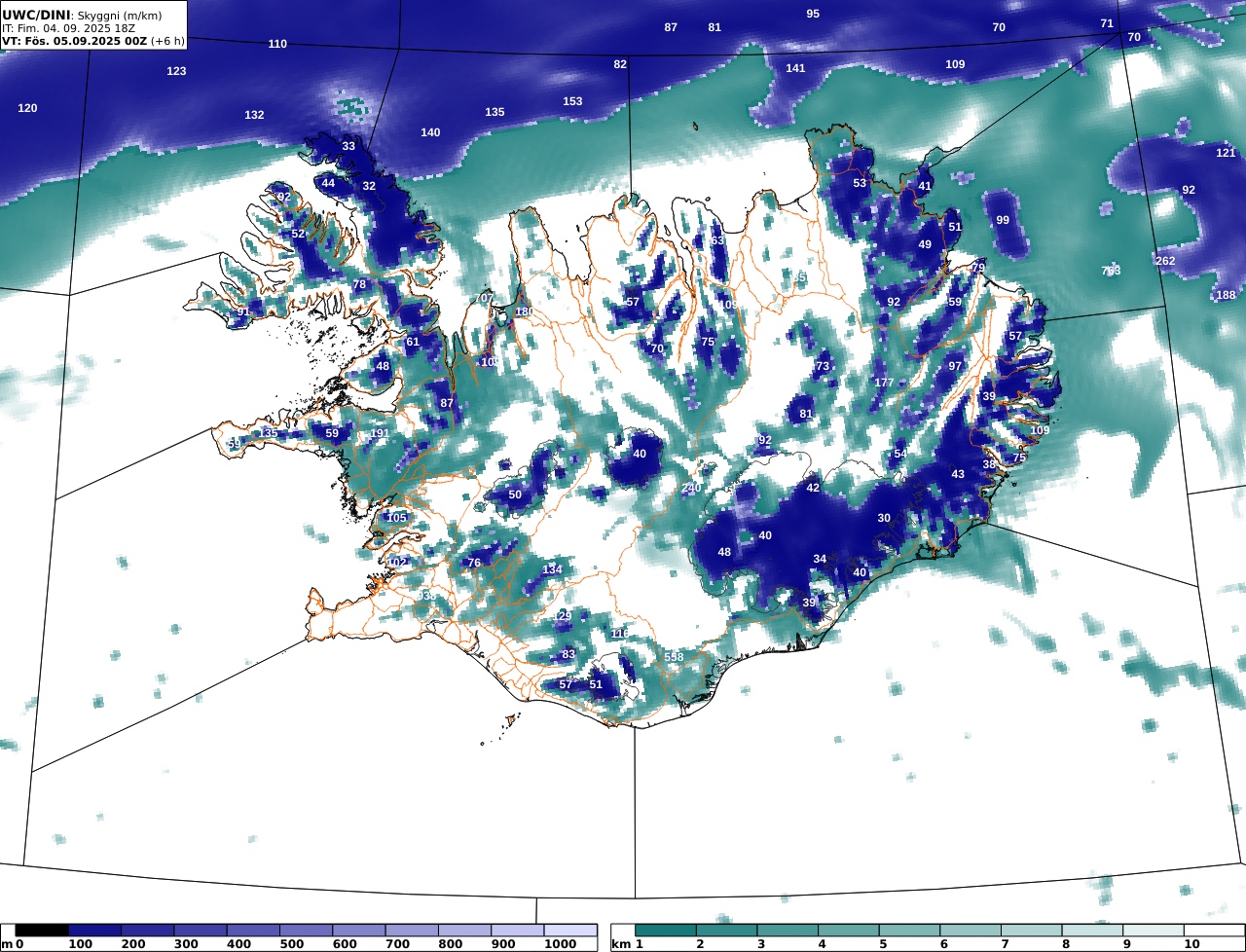Click visibility value 33 in the Westfjords
The image size is (1246, 952).
tap(348, 146)
